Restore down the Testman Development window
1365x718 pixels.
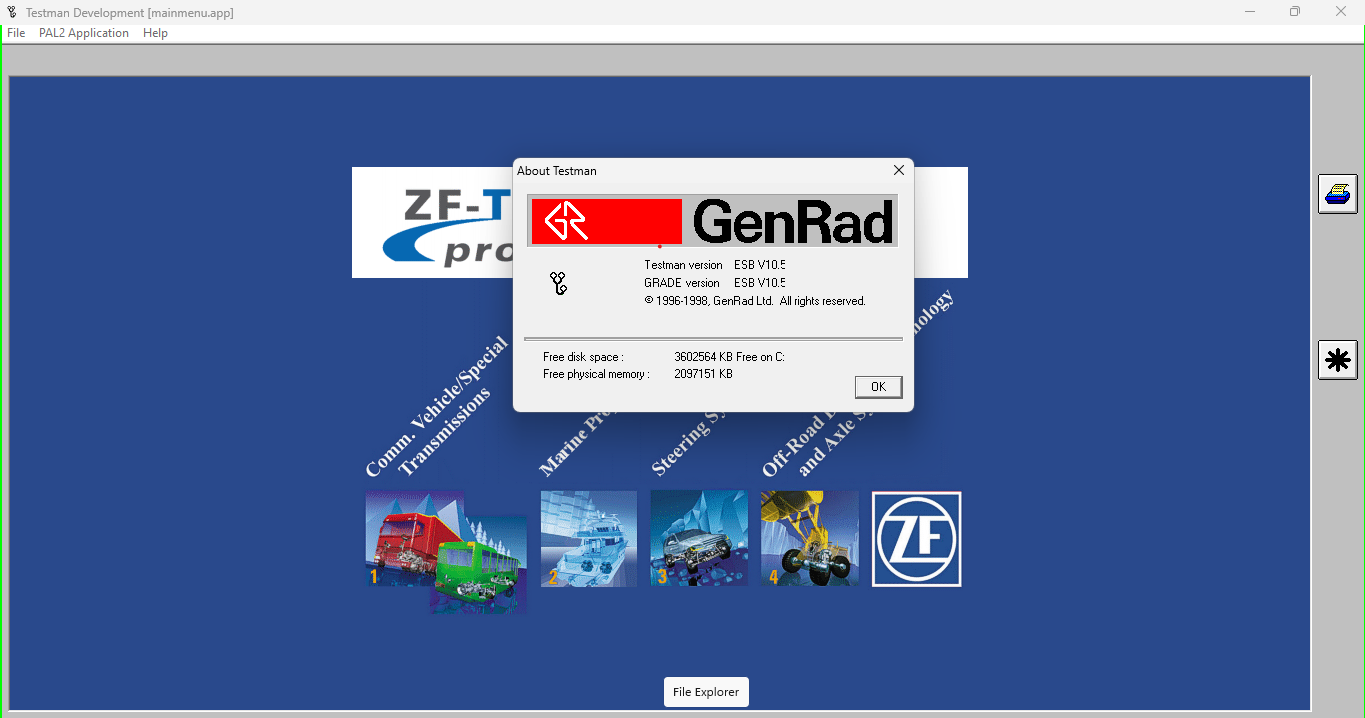click(1295, 12)
